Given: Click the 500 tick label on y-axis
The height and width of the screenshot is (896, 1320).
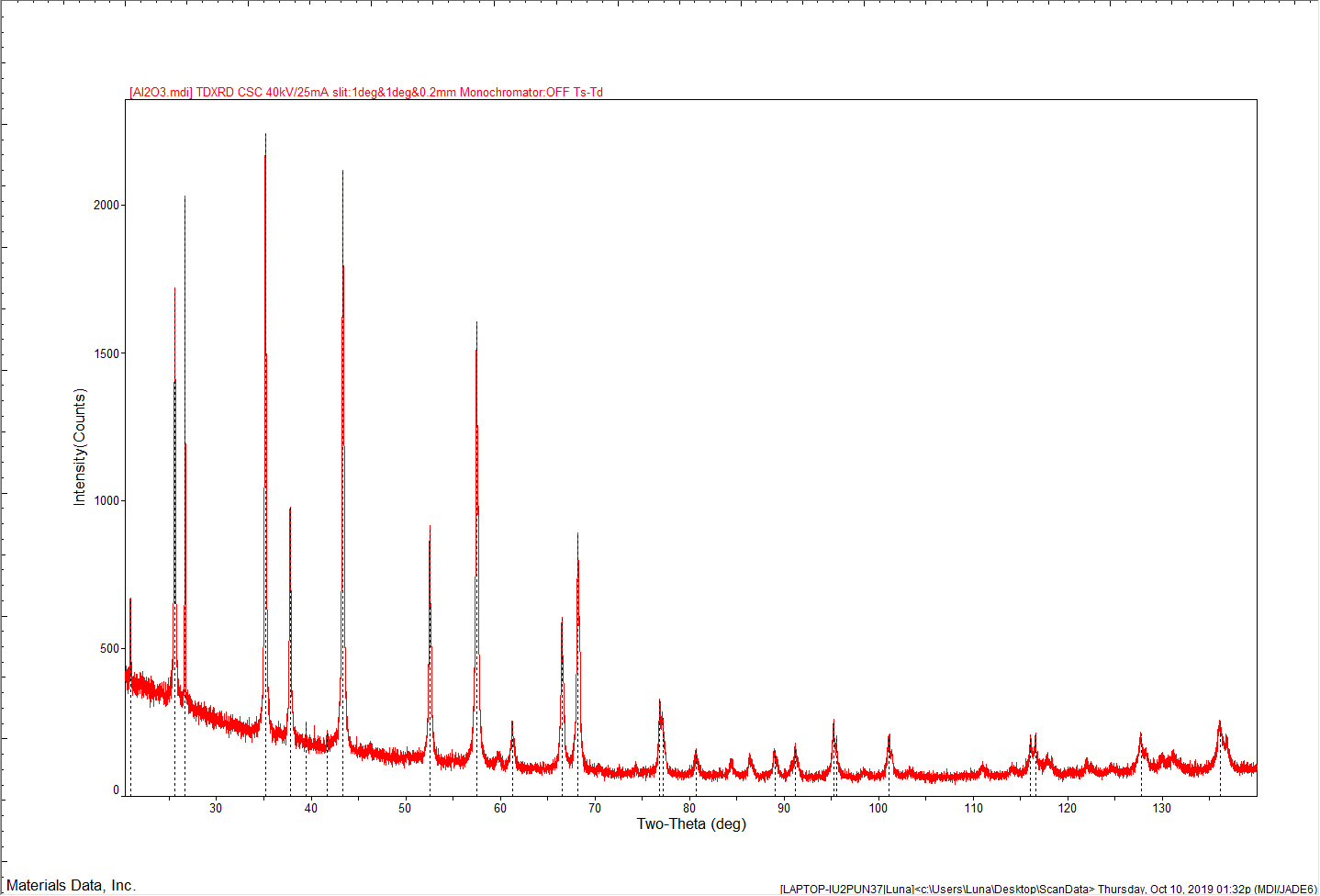Looking at the screenshot, I should [x=109, y=648].
